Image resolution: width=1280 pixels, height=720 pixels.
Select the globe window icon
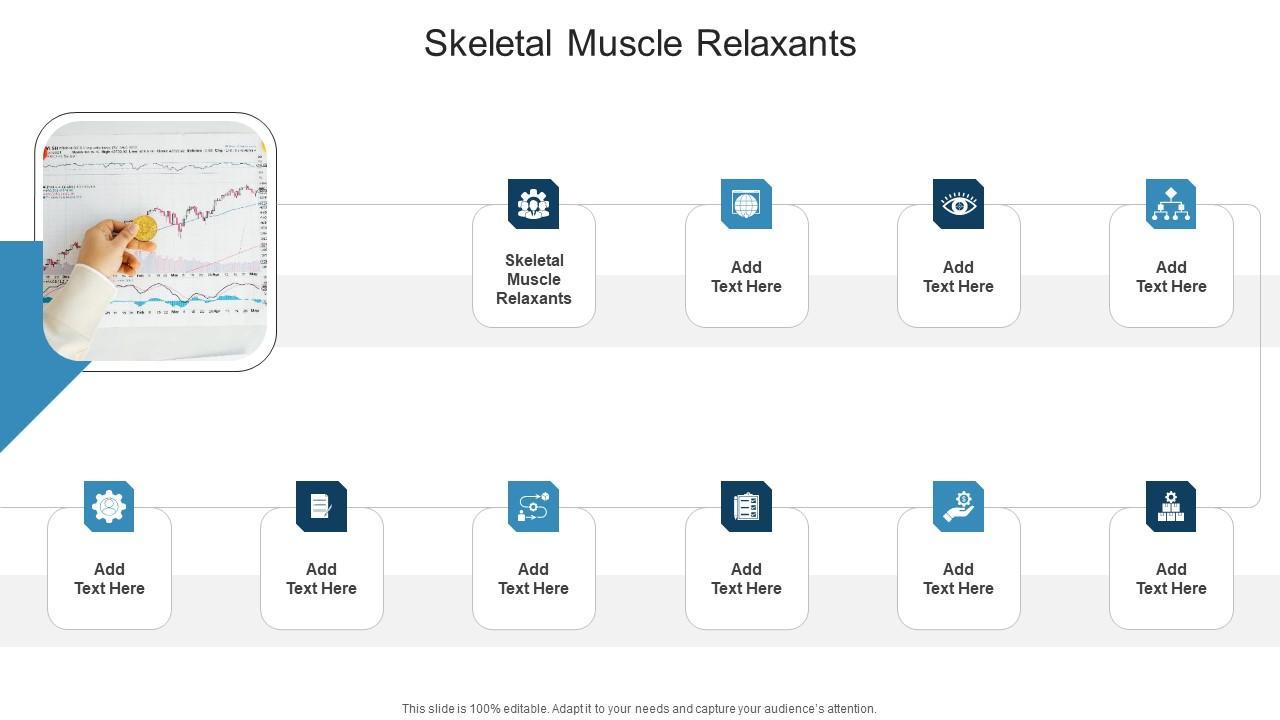746,204
